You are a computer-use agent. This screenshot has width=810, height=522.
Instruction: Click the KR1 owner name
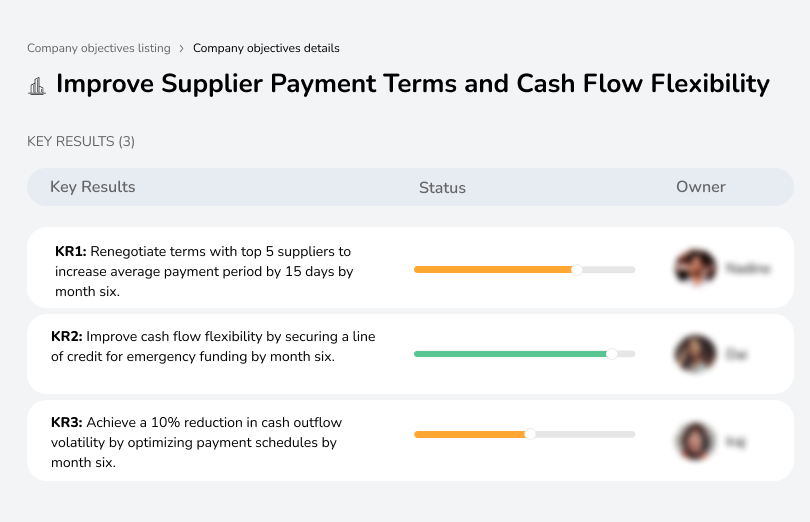748,268
